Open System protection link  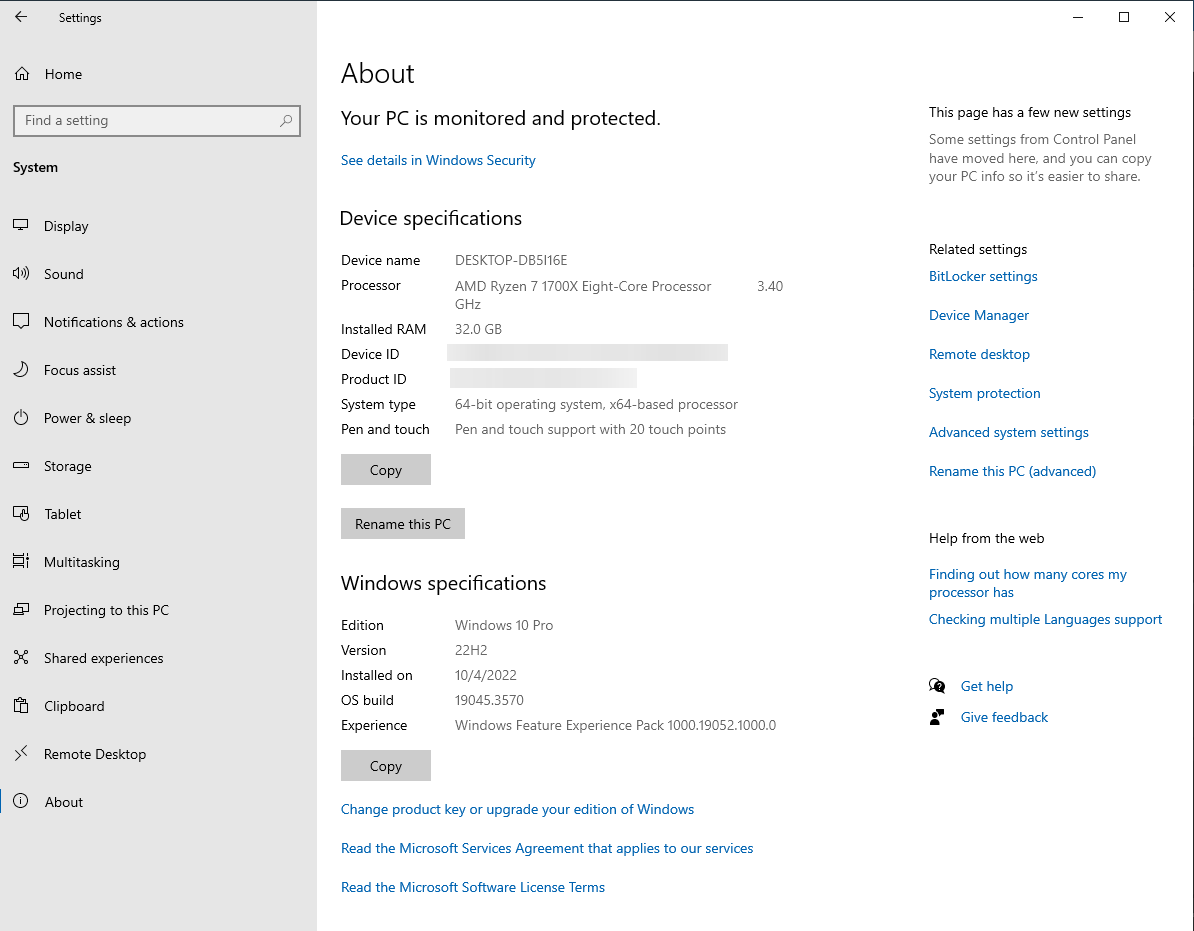pos(985,393)
